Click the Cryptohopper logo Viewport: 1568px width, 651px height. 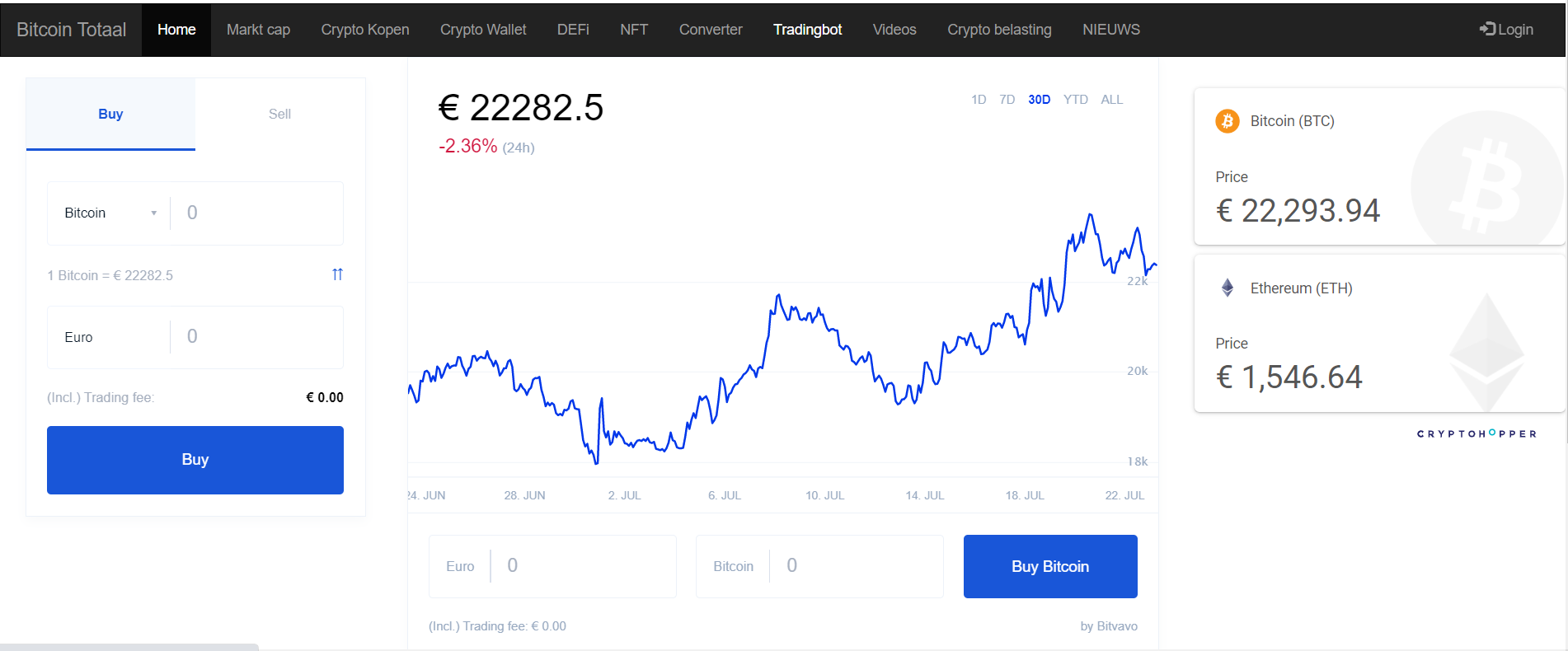(1476, 433)
